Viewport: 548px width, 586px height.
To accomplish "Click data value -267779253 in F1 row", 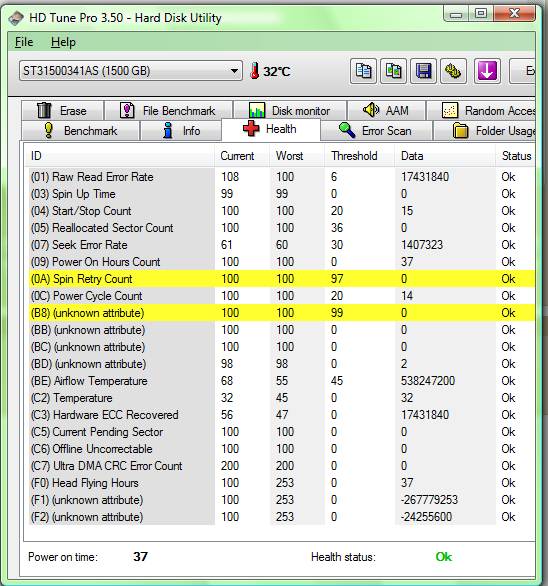I will (x=429, y=500).
